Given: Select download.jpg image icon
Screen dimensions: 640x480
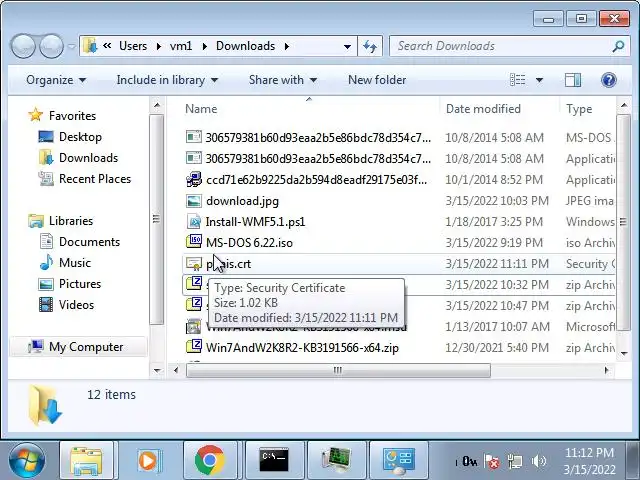Looking at the screenshot, I should (194, 200).
